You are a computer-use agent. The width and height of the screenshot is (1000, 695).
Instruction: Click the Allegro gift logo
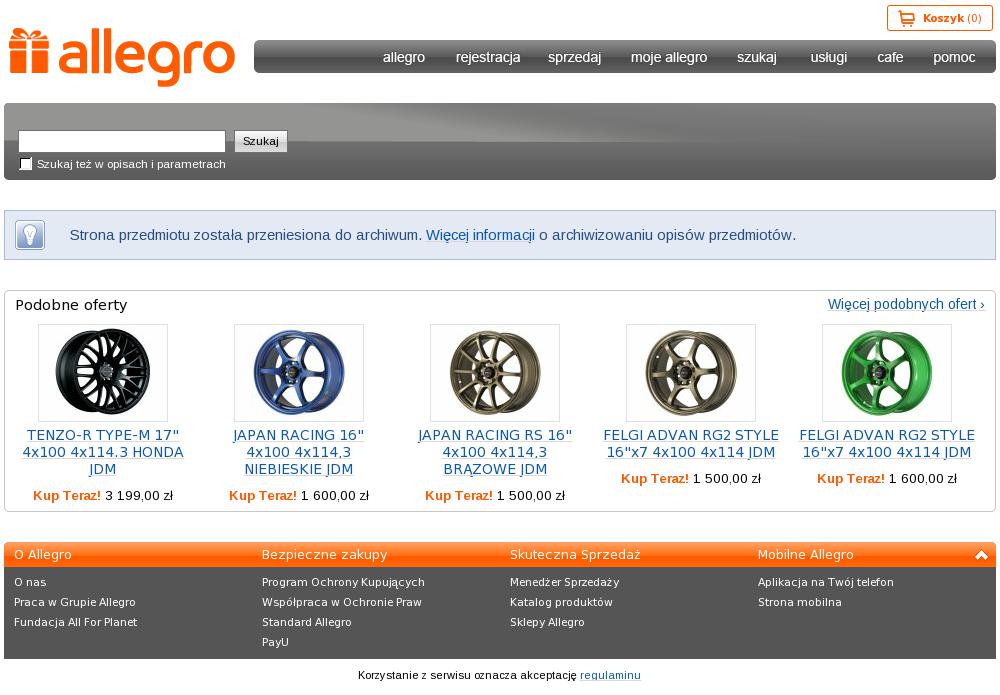122,57
